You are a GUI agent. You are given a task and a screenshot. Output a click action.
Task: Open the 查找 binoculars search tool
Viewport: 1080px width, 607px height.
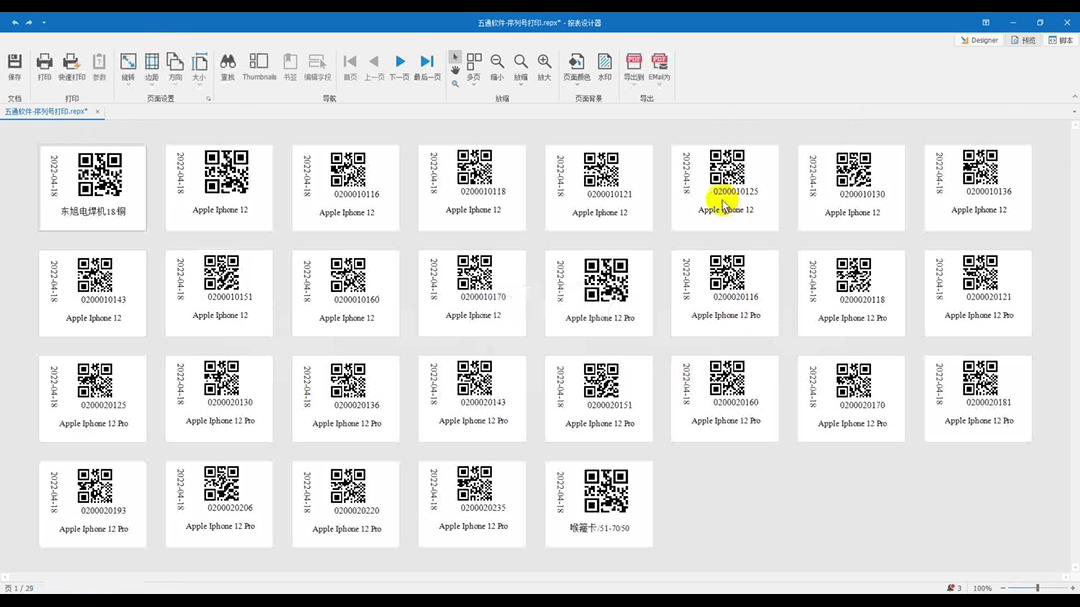228,62
